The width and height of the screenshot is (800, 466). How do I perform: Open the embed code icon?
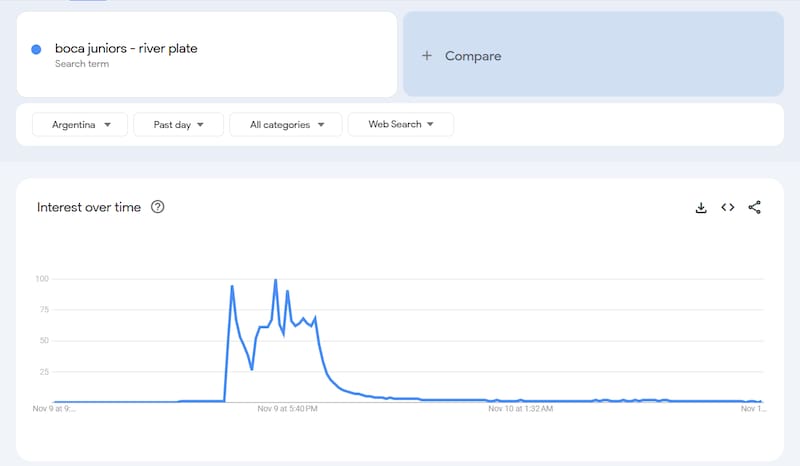coord(728,207)
